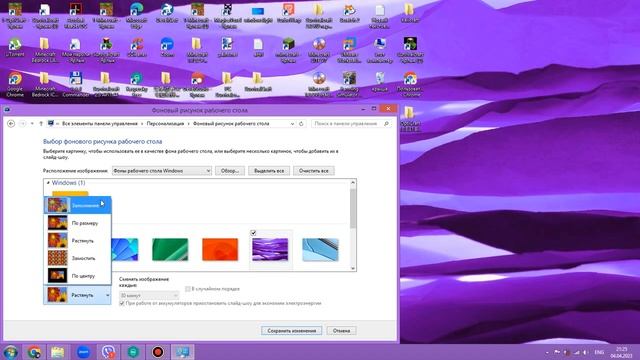This screenshot has width=640, height=360.
Task: Click Персонализация in the breadcrumb
Action: pyautogui.click(x=165, y=124)
